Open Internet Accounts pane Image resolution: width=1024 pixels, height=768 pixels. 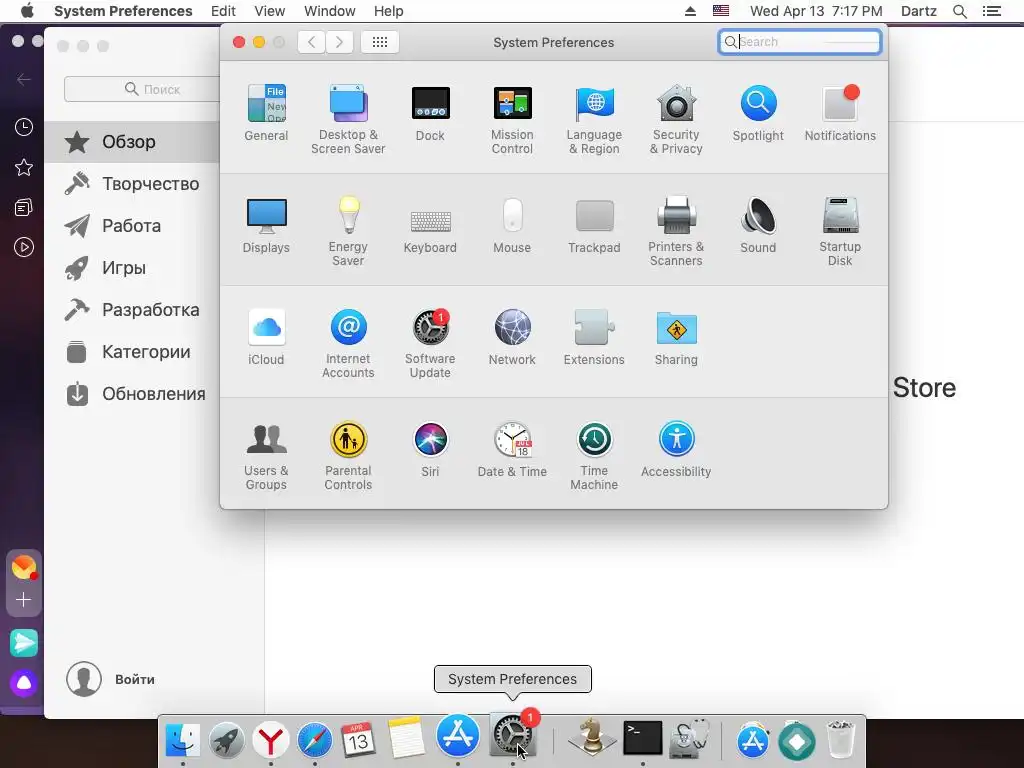coord(348,344)
